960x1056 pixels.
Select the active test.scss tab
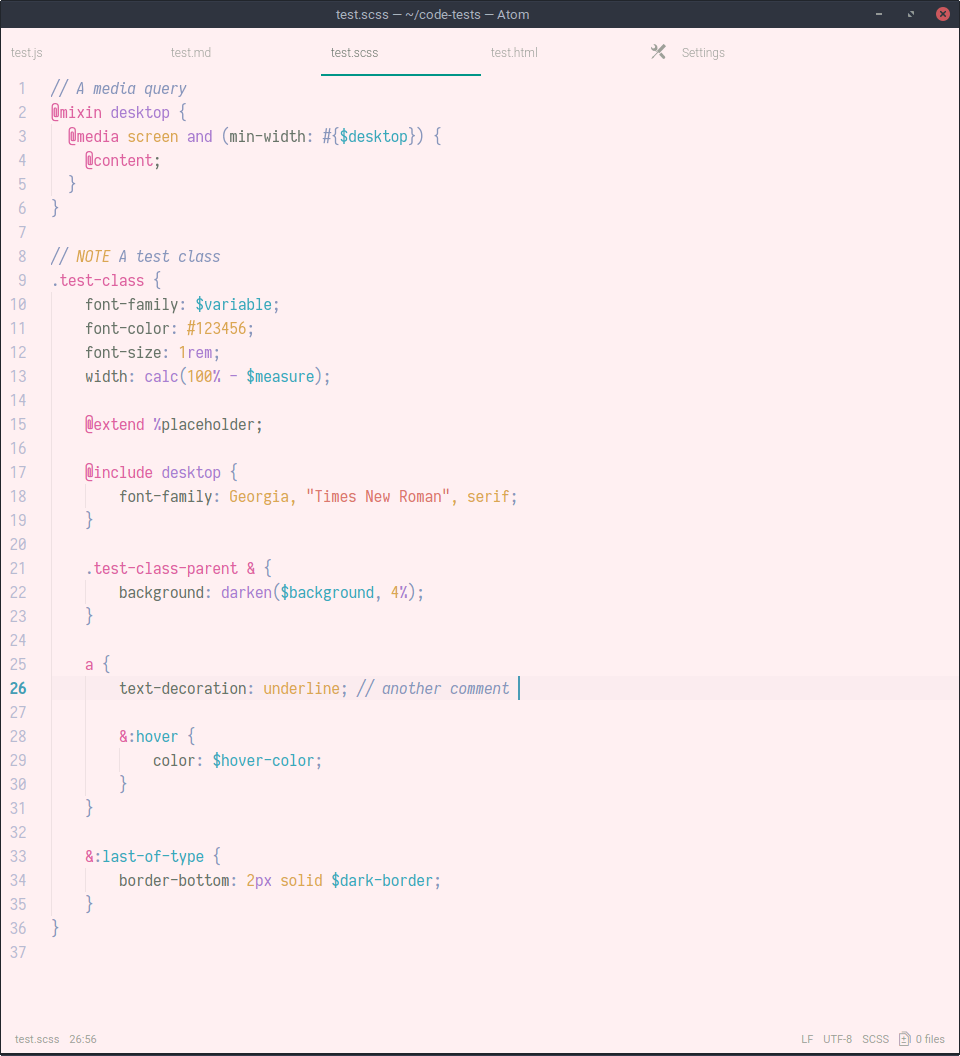(x=354, y=52)
